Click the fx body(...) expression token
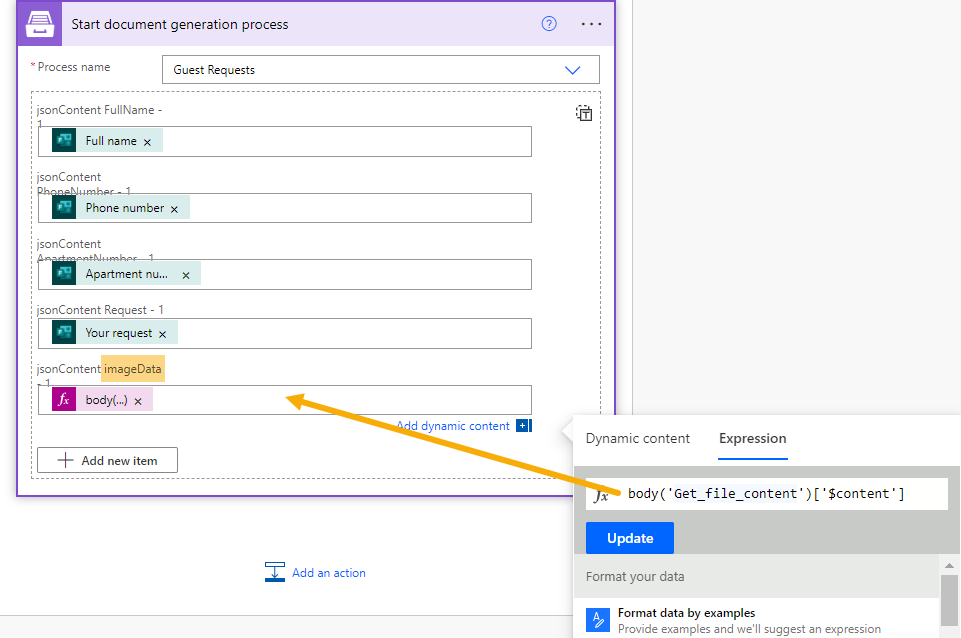This screenshot has height=638, width=961. click(102, 400)
